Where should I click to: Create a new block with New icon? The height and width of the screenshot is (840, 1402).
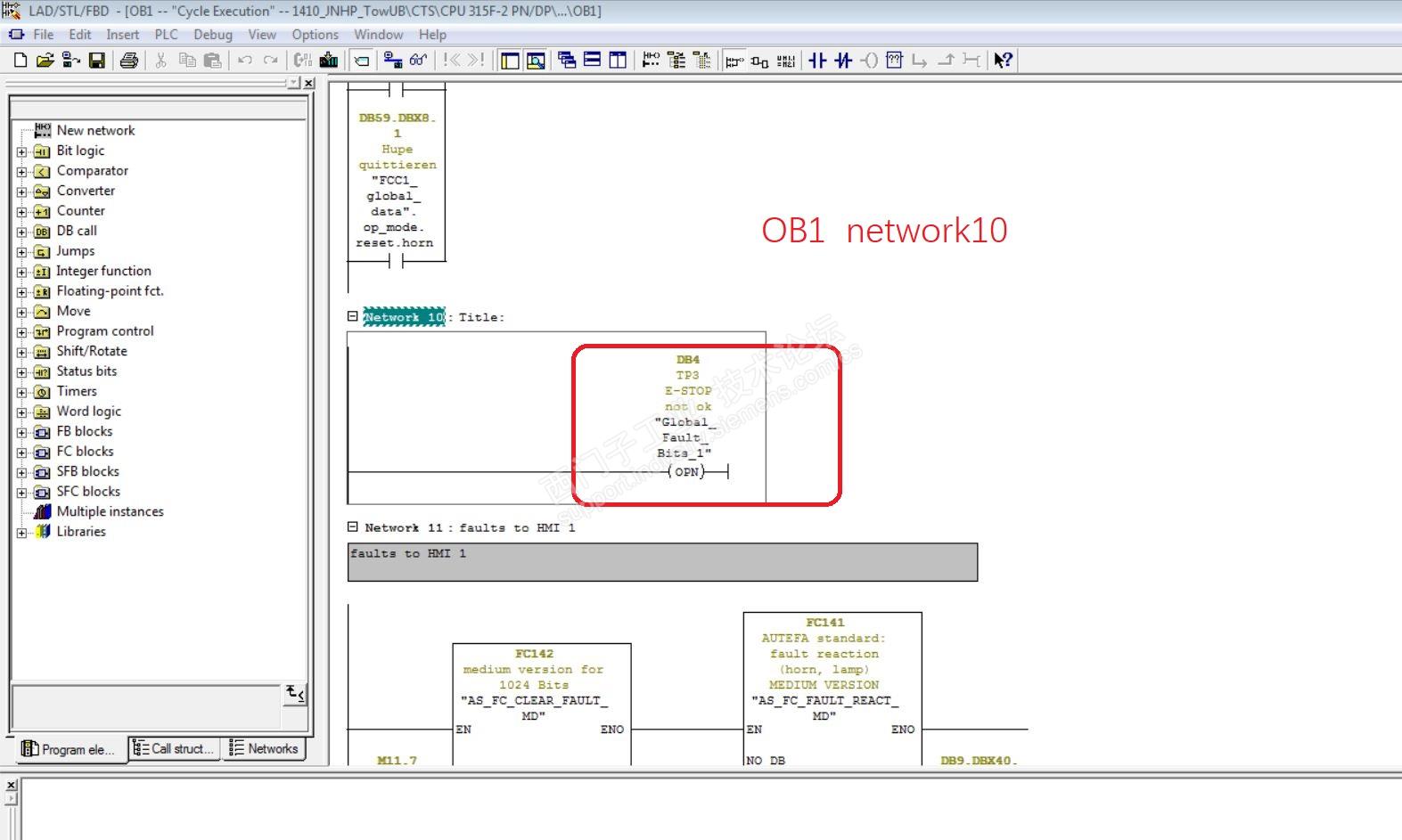20,61
